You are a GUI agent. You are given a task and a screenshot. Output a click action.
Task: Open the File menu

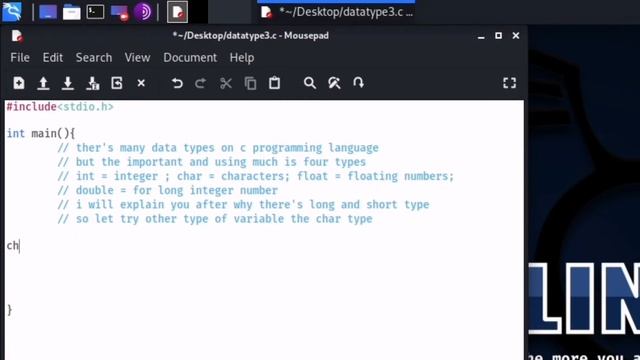(x=20, y=58)
